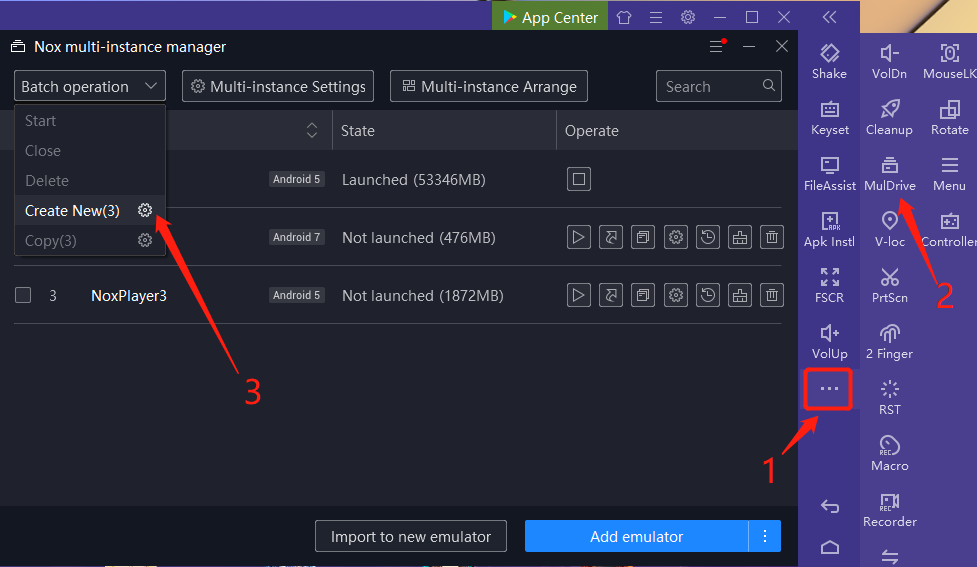Open the Macro recorder tool
The image size is (977, 567).
[x=889, y=446]
